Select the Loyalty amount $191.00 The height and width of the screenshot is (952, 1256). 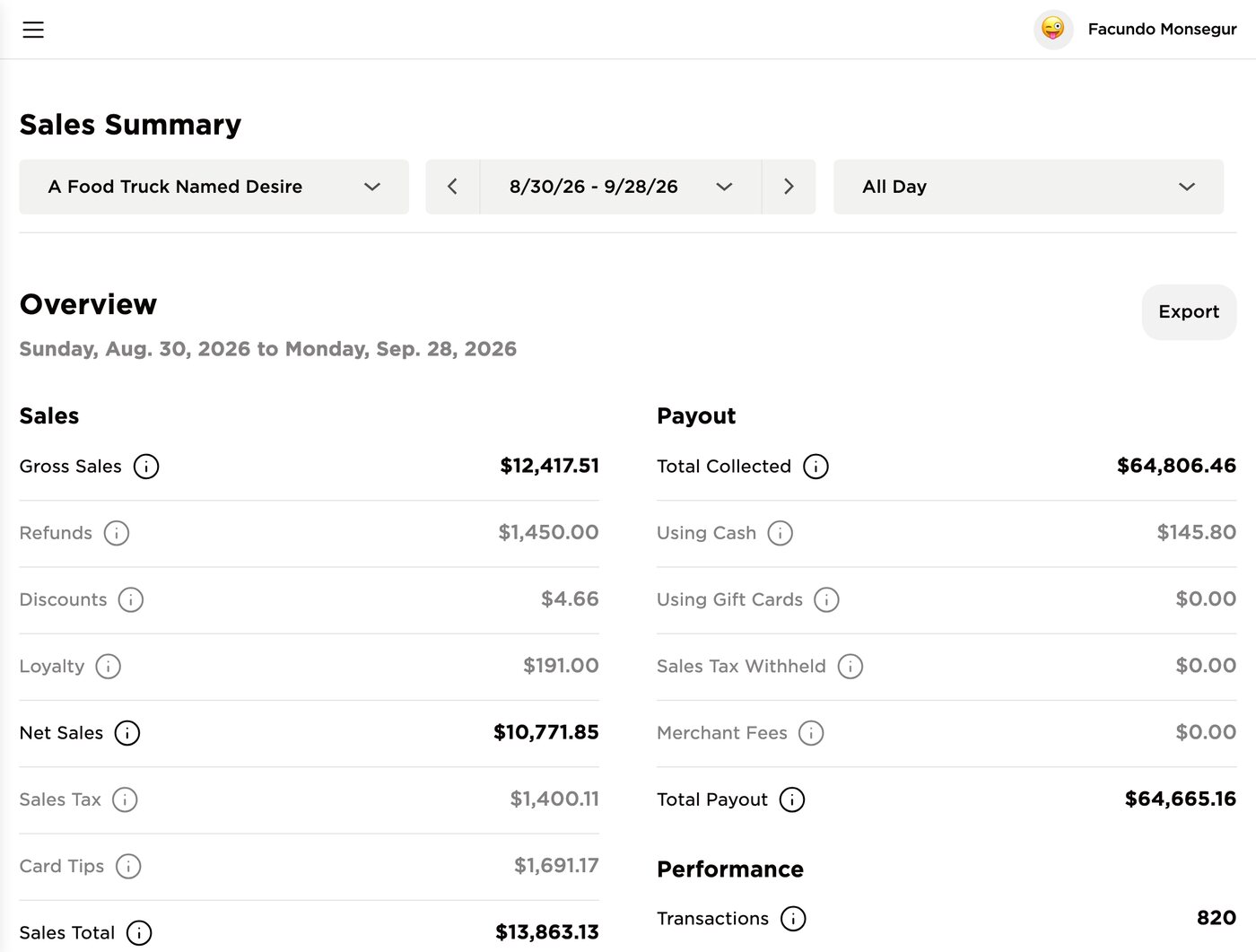pyautogui.click(x=561, y=666)
